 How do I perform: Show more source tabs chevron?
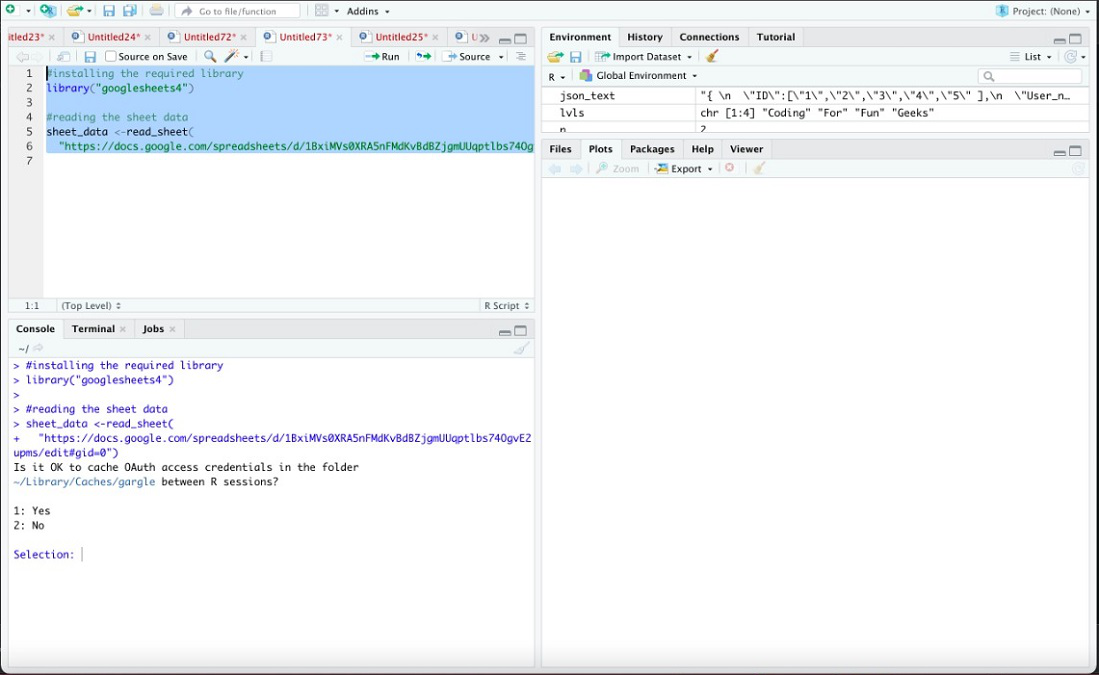coord(484,37)
